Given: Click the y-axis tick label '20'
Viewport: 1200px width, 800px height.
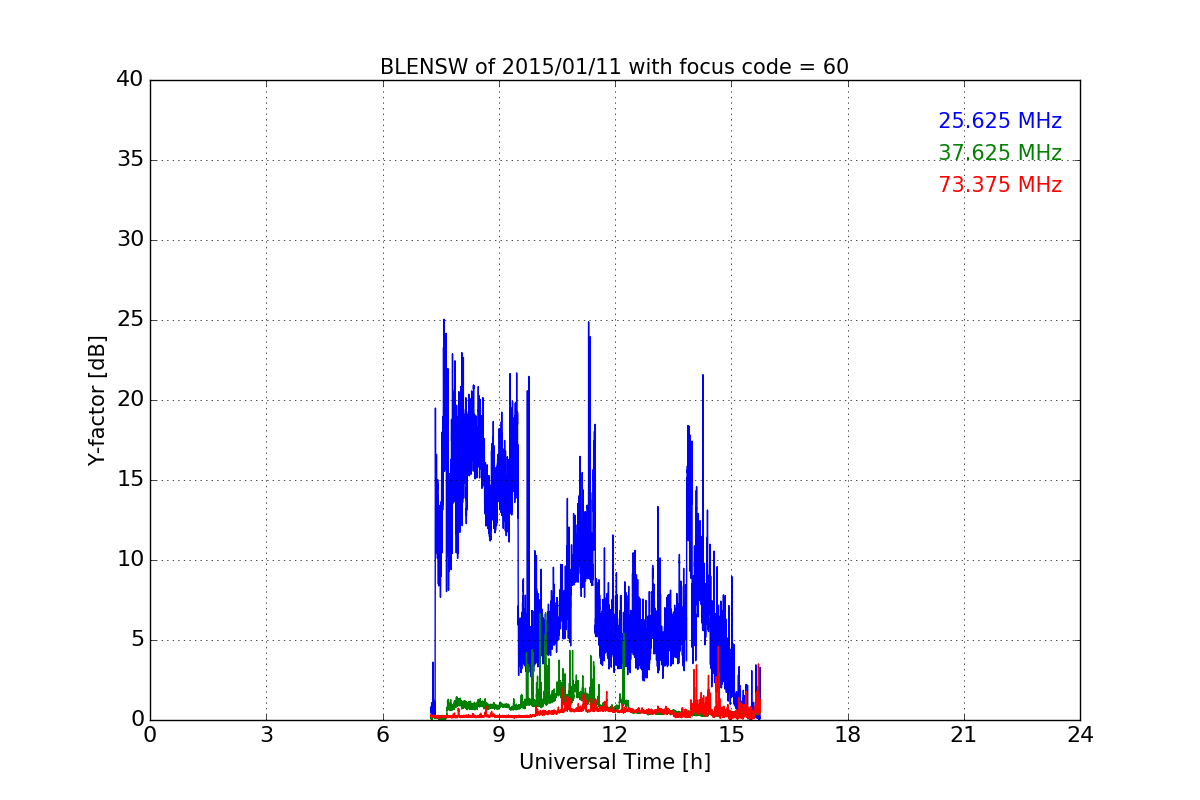Looking at the screenshot, I should point(130,400).
